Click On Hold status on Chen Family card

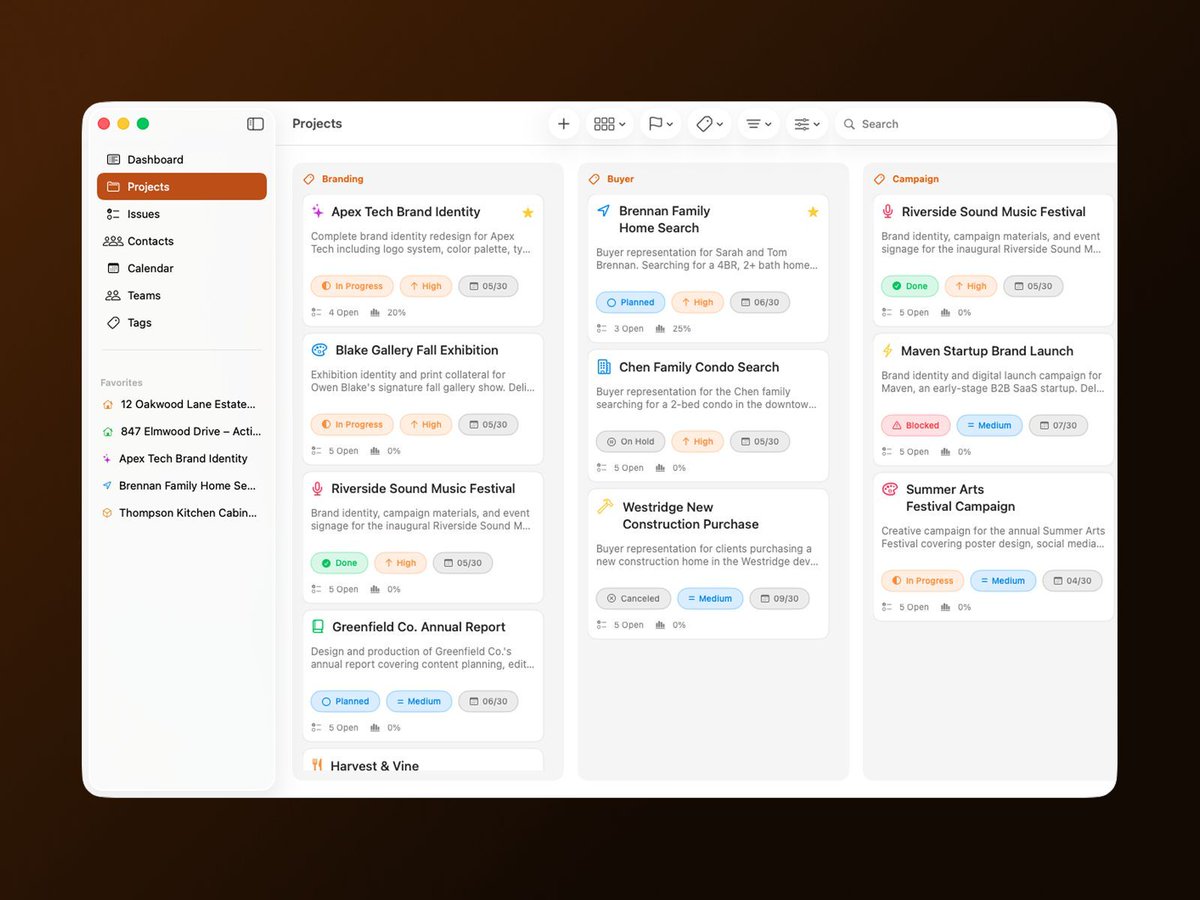click(x=630, y=441)
